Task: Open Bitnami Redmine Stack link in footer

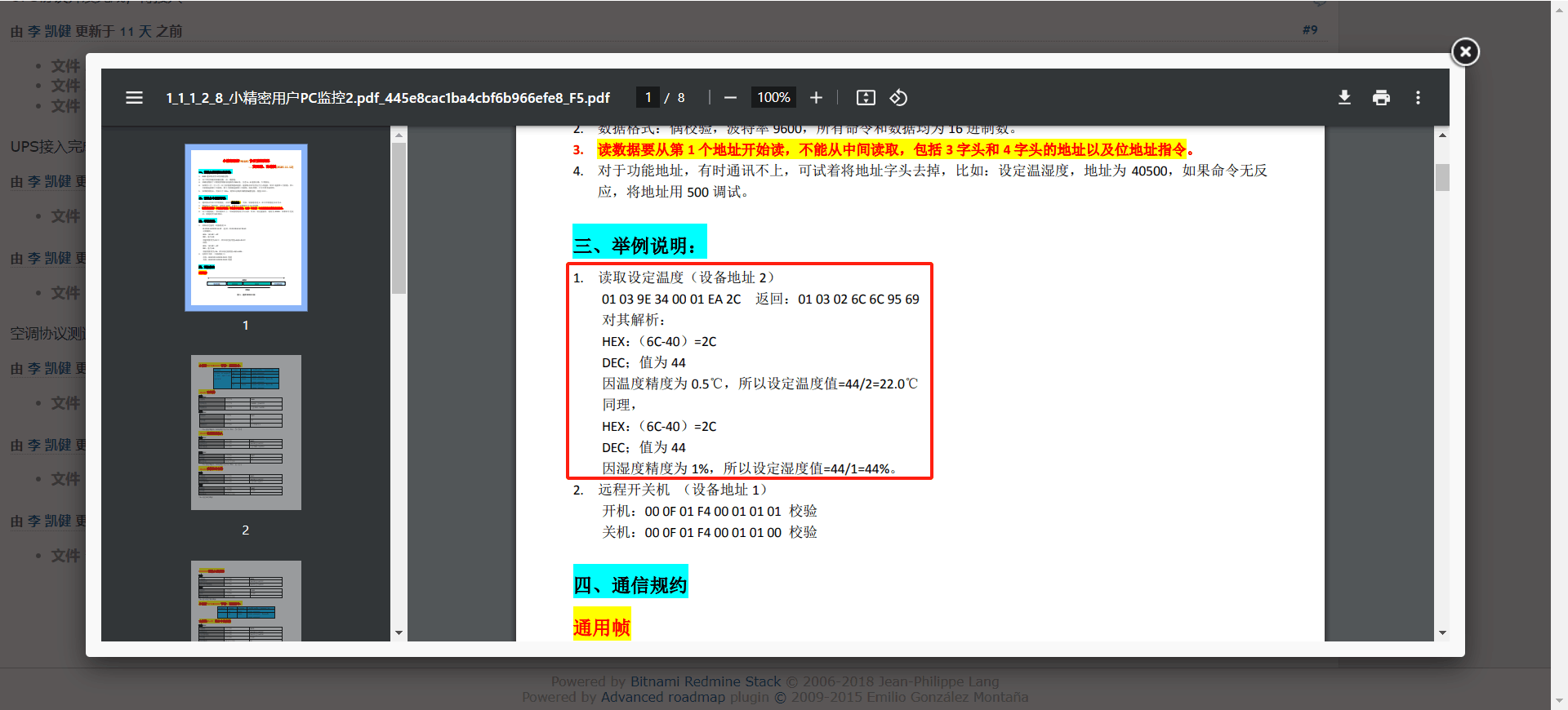Action: (706, 681)
